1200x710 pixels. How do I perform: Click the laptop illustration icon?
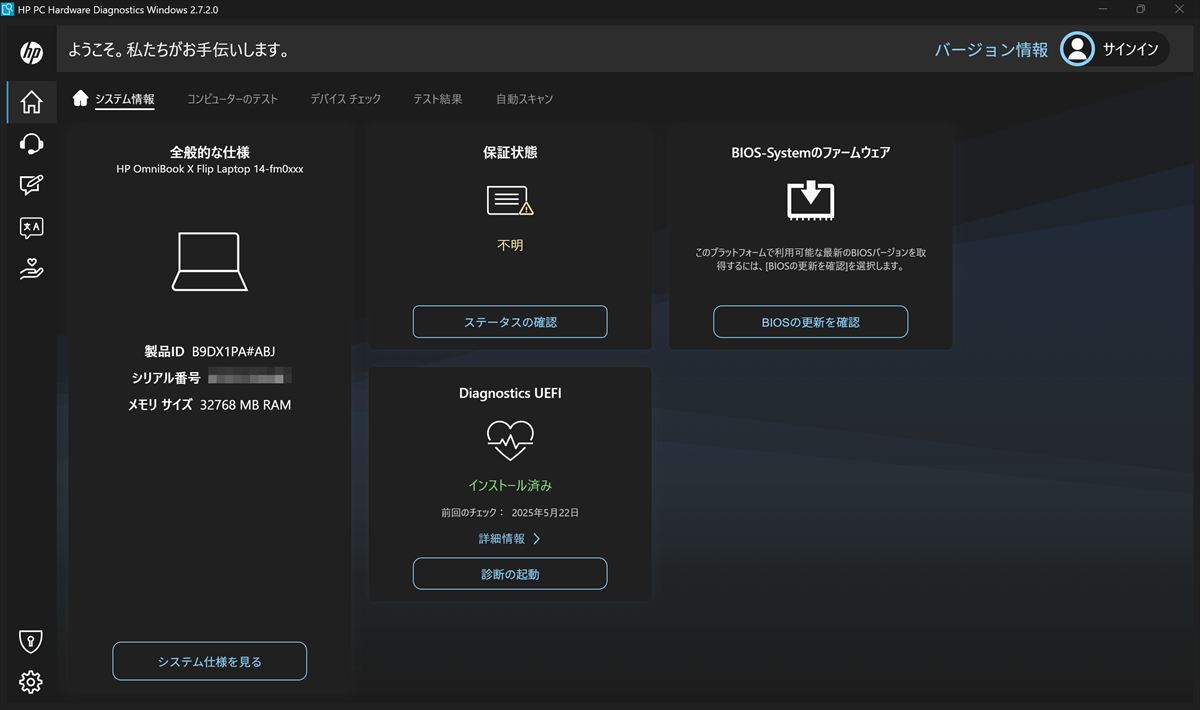(x=210, y=262)
